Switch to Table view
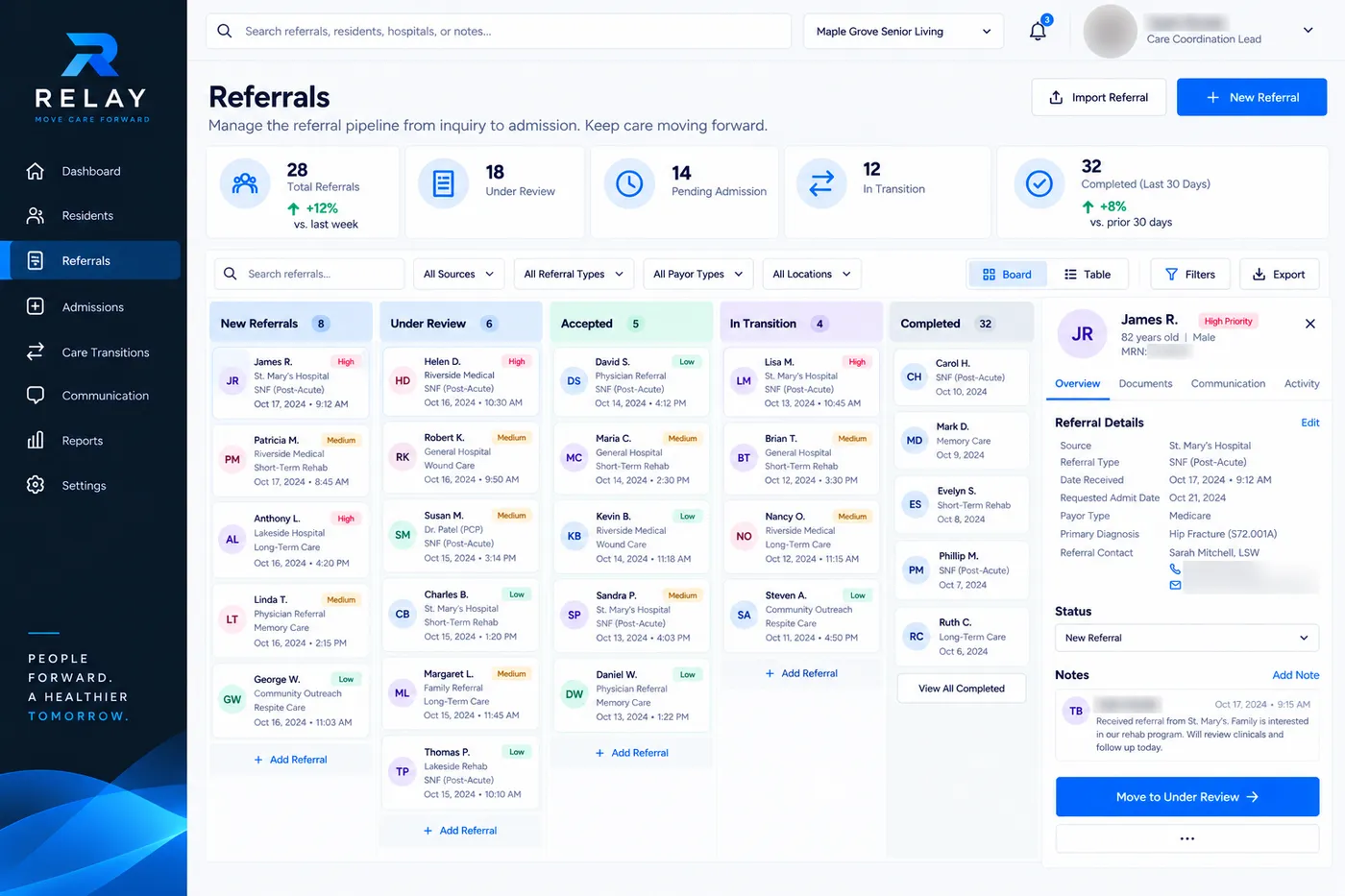This screenshot has height=896, width=1345. point(1088,274)
